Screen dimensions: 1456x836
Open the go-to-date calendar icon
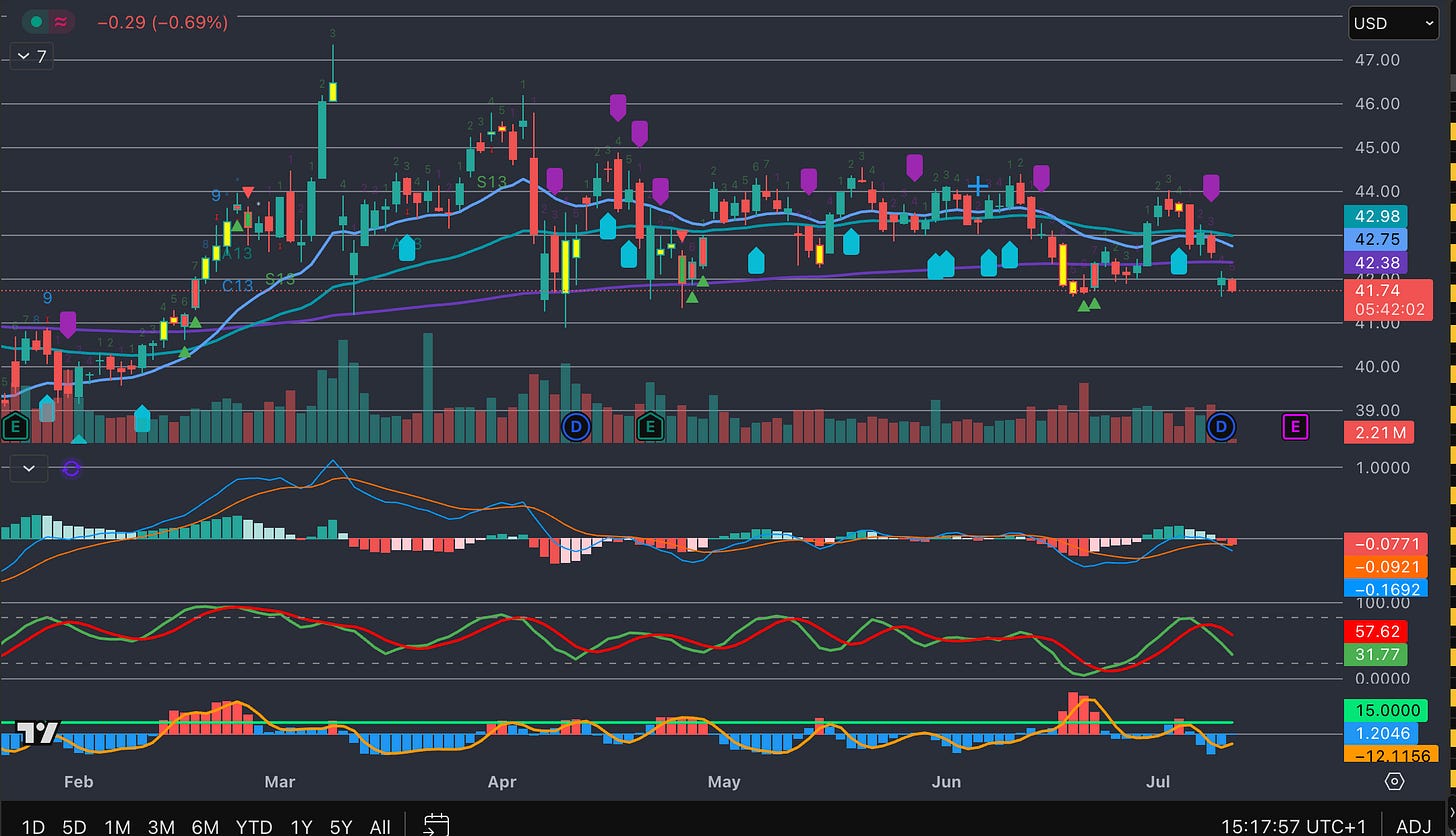tap(435, 826)
